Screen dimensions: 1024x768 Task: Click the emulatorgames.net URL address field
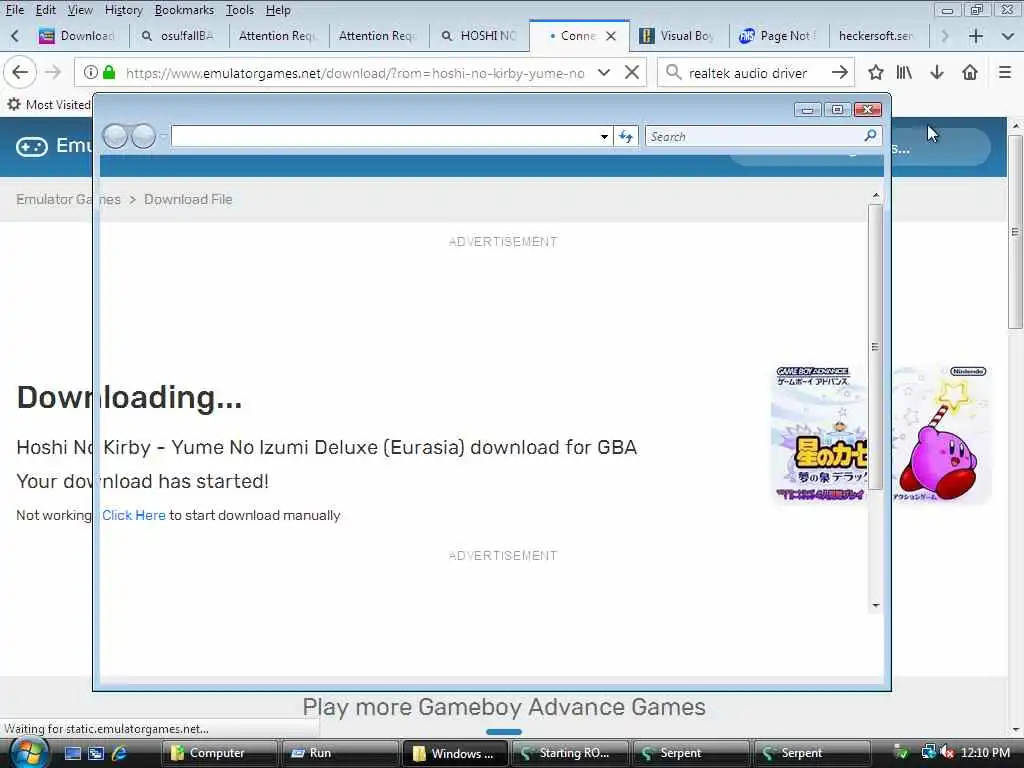pos(355,72)
